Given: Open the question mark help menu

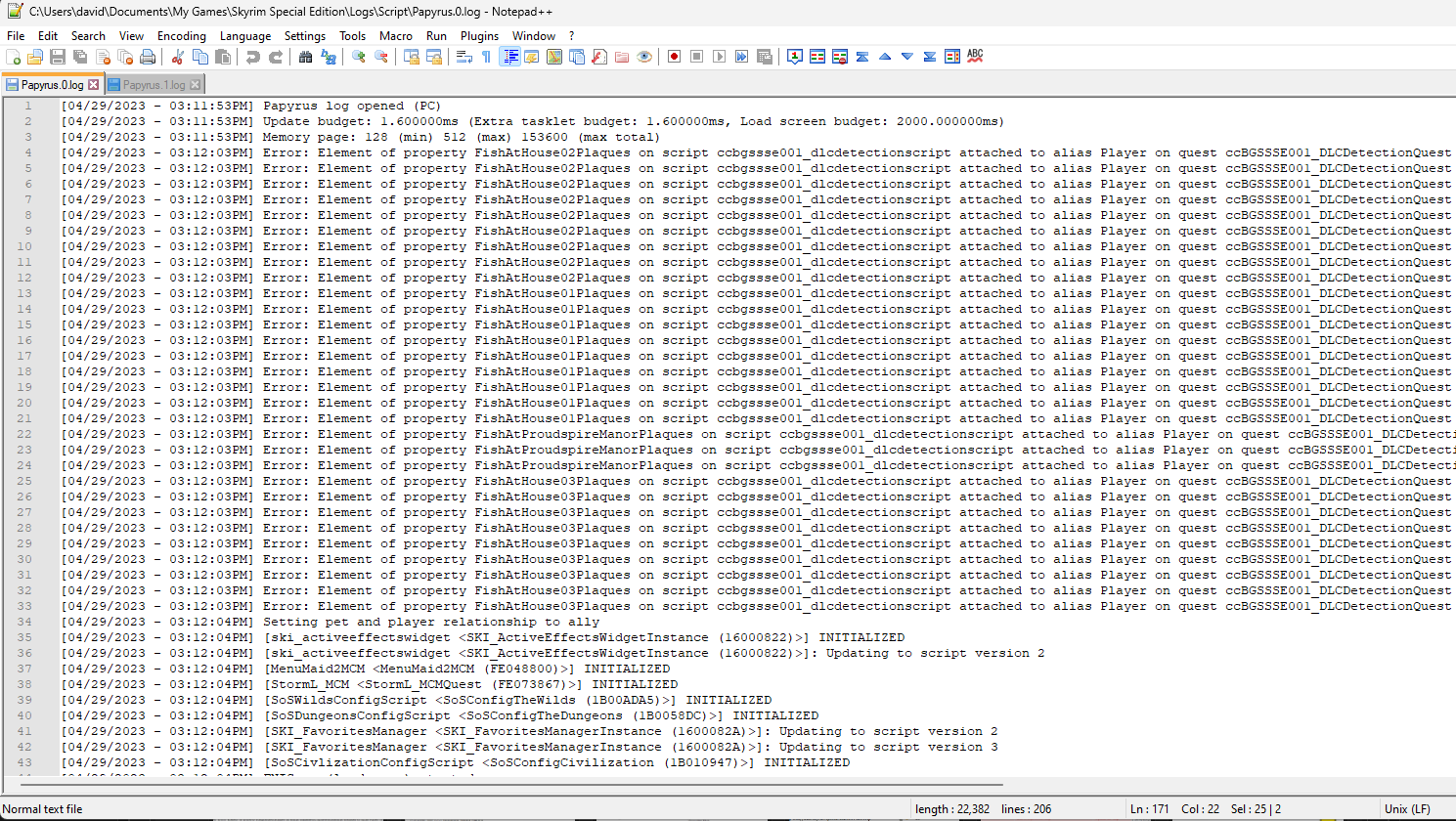Looking at the screenshot, I should click(571, 36).
